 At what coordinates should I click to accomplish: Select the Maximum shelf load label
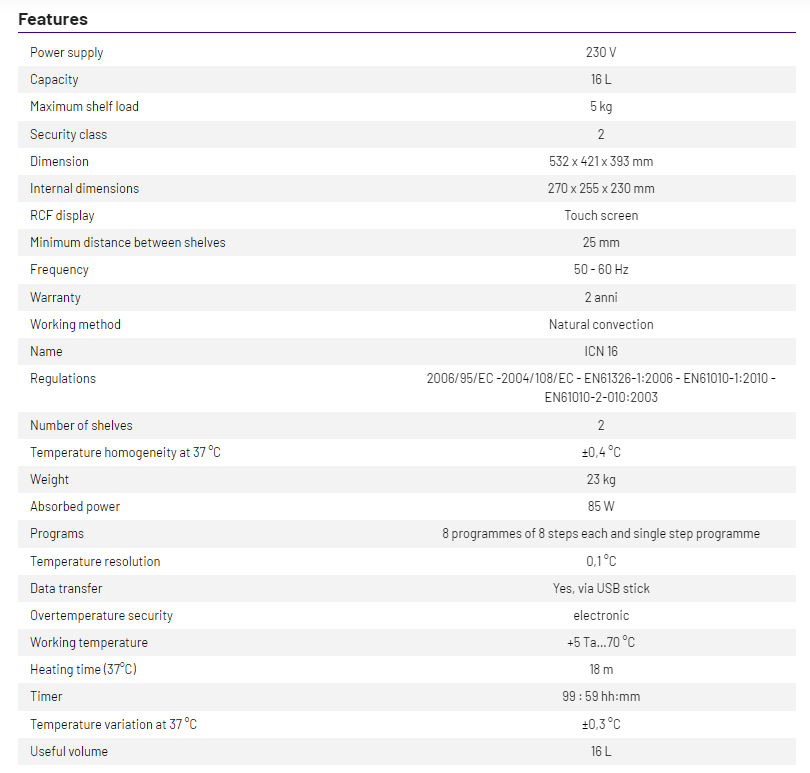point(84,106)
